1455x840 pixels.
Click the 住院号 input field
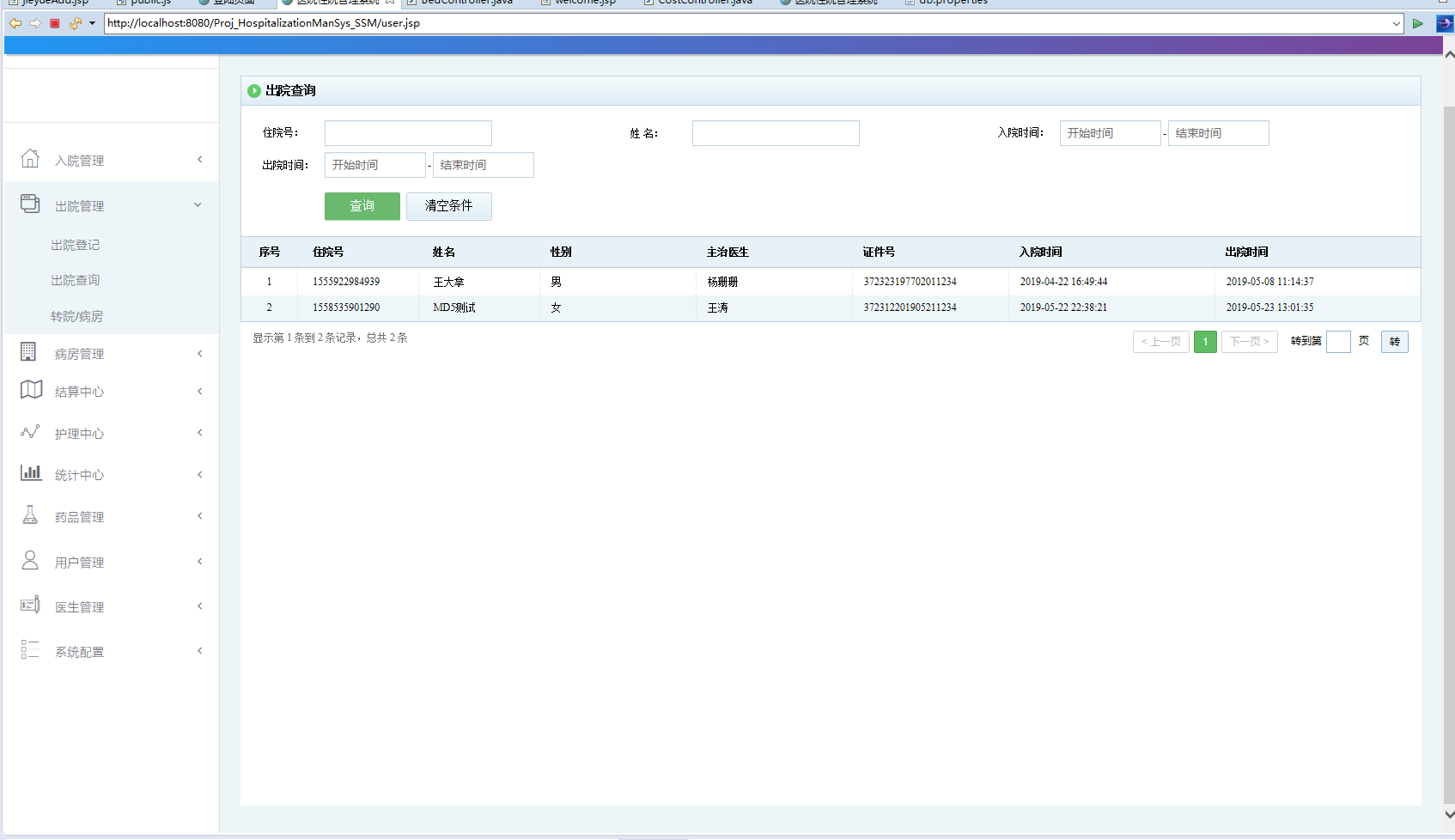click(408, 133)
